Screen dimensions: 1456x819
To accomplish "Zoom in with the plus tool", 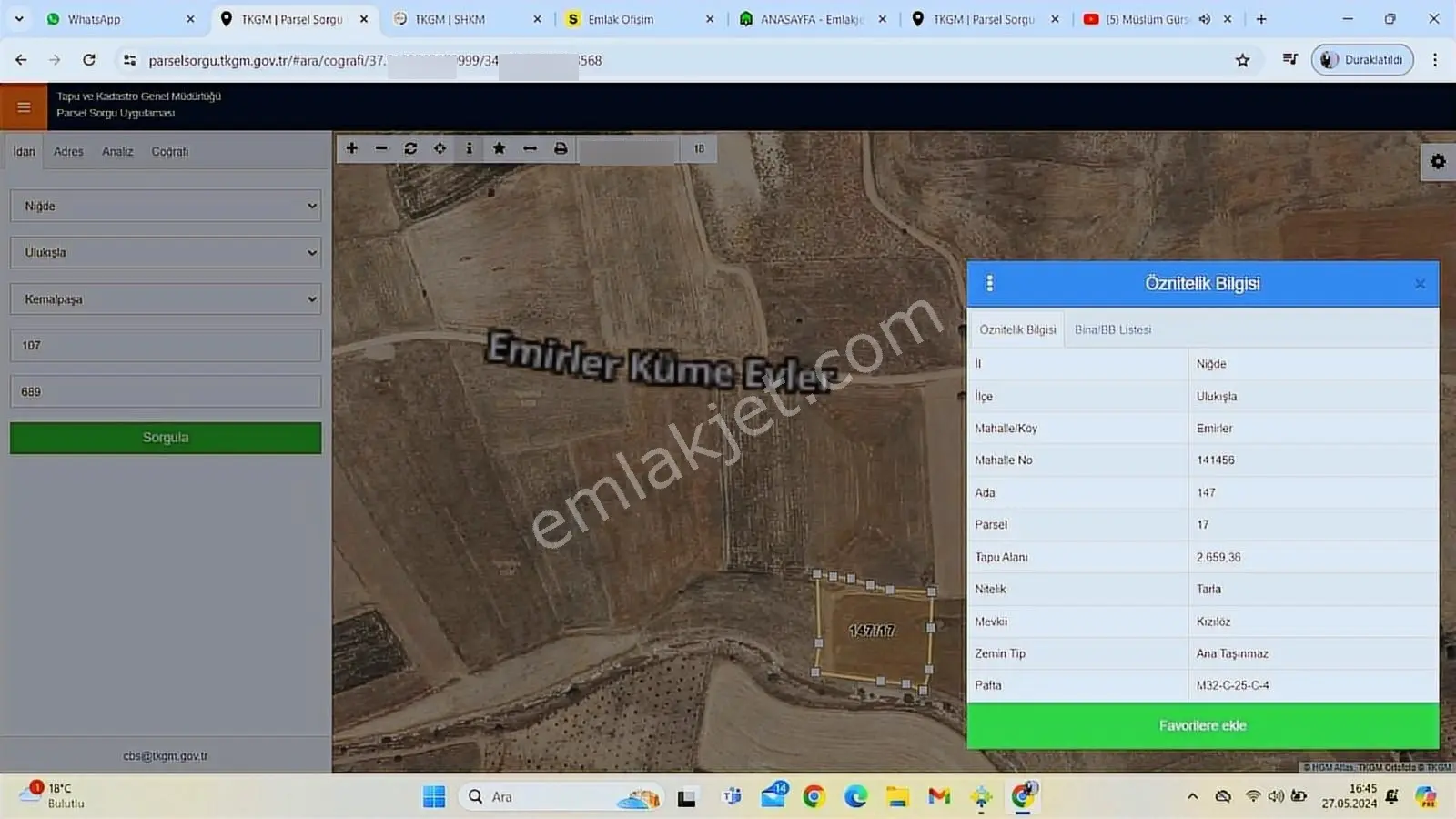I will click(352, 148).
